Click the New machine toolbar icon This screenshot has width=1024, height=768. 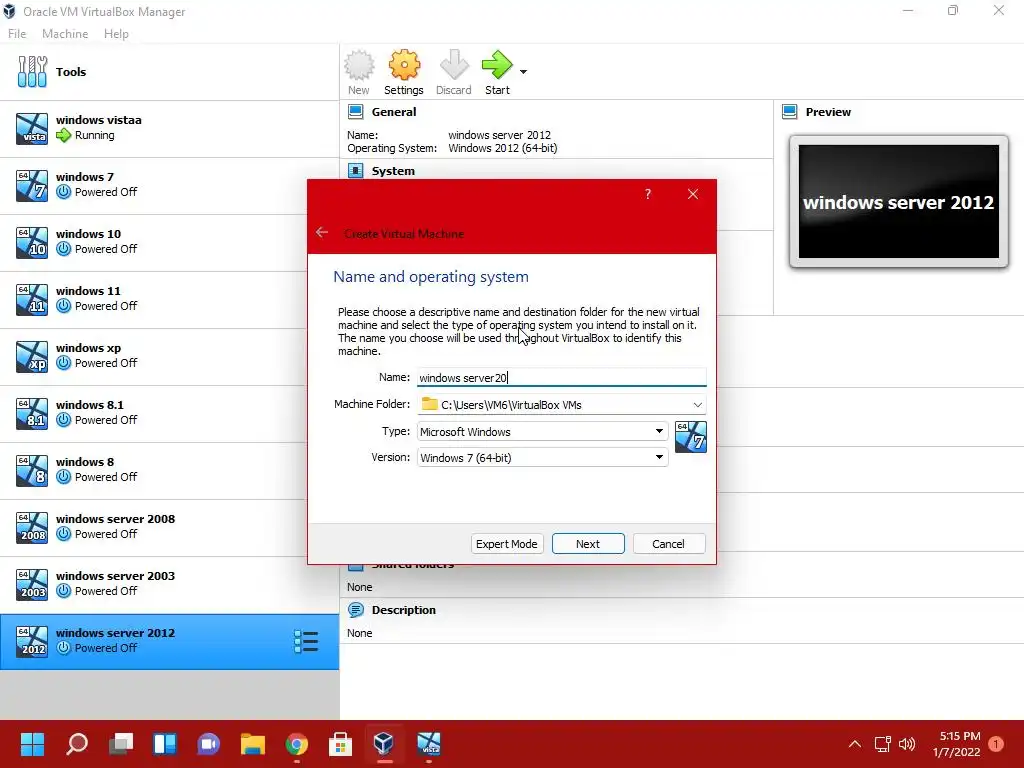pos(359,72)
